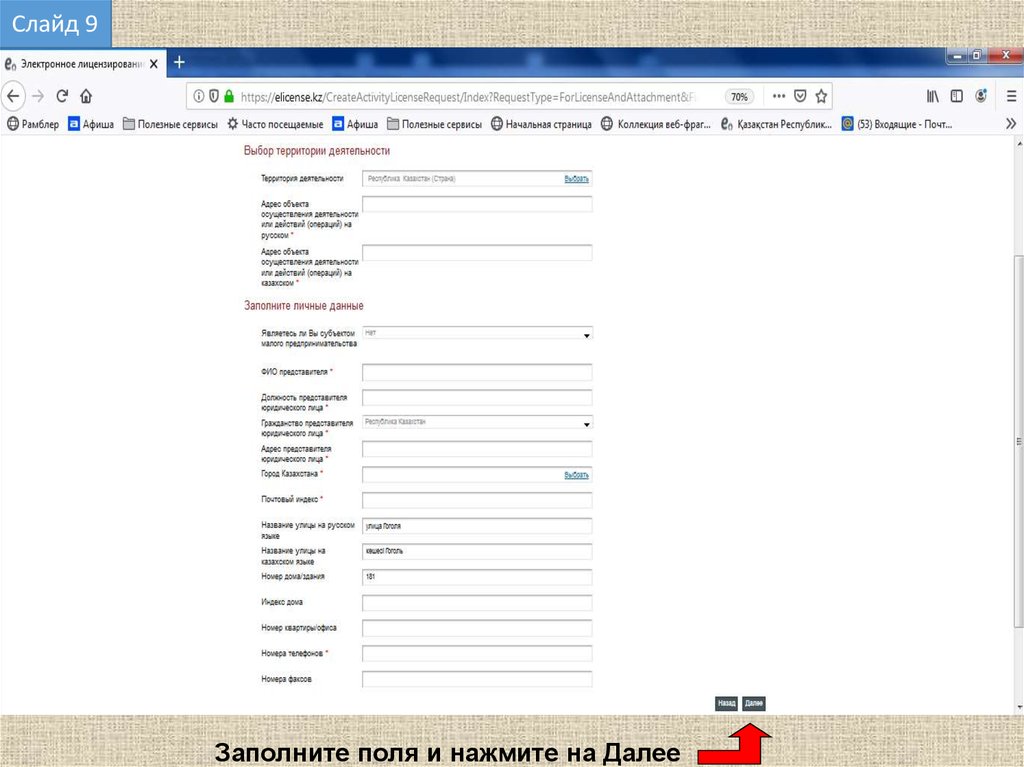This screenshot has height=767, width=1024.
Task: Click Выбрать link for Город Казахстана
Action: pyautogui.click(x=576, y=475)
